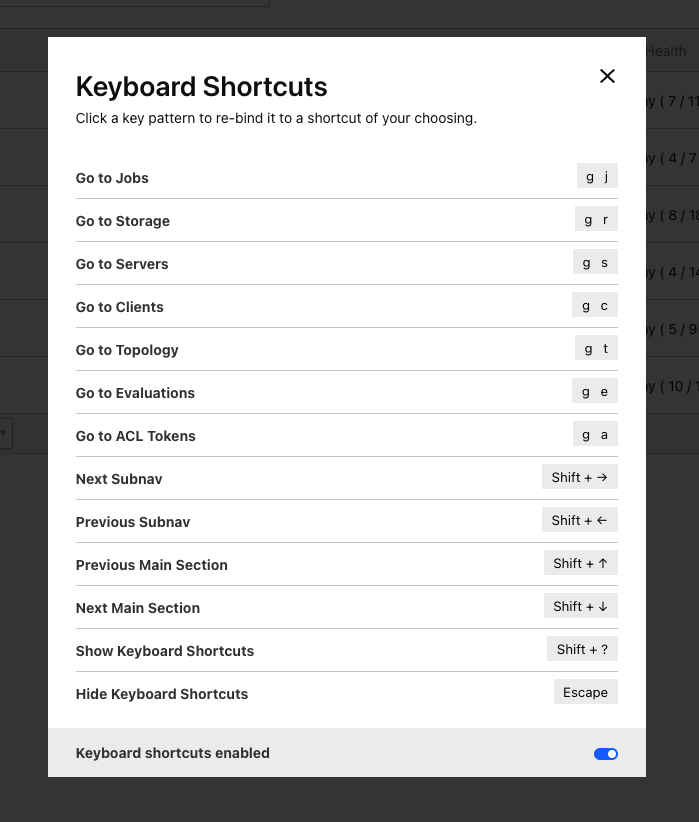Rebind the Go to Jobs 'g j' shortcut

[x=597, y=177]
